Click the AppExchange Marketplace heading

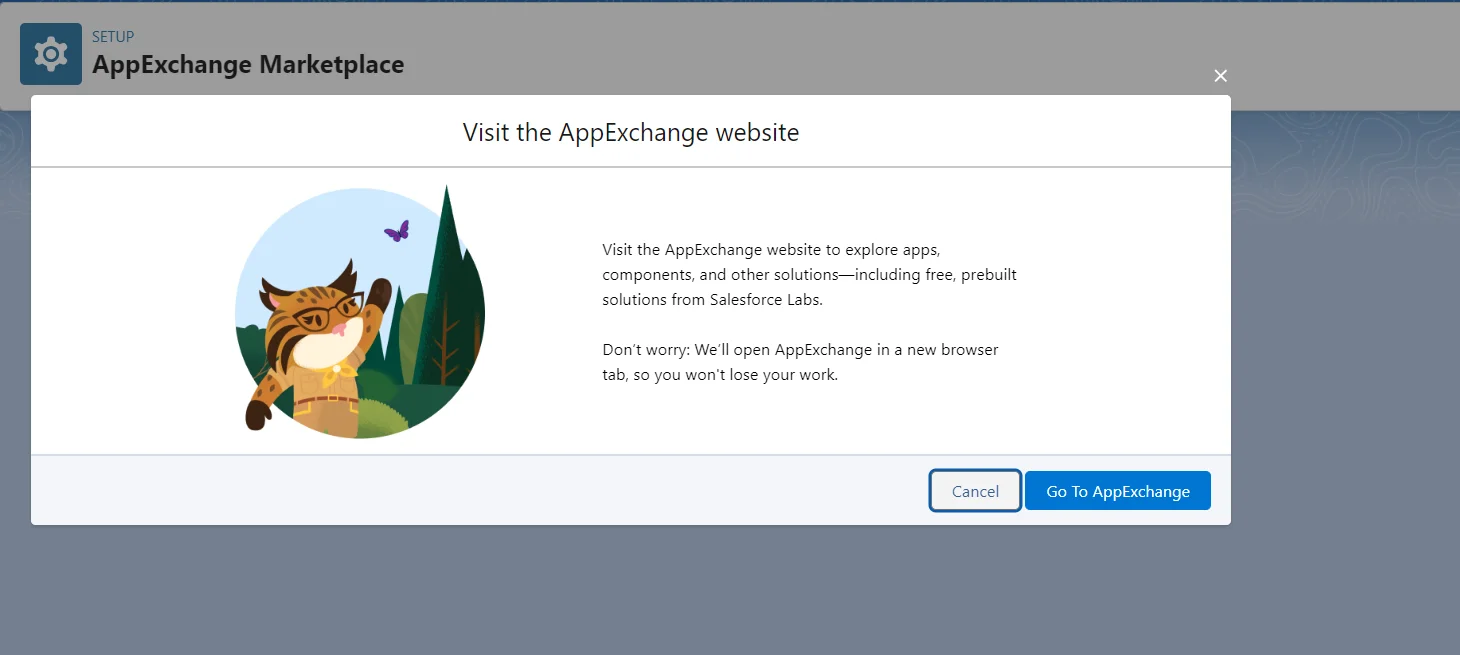(247, 64)
